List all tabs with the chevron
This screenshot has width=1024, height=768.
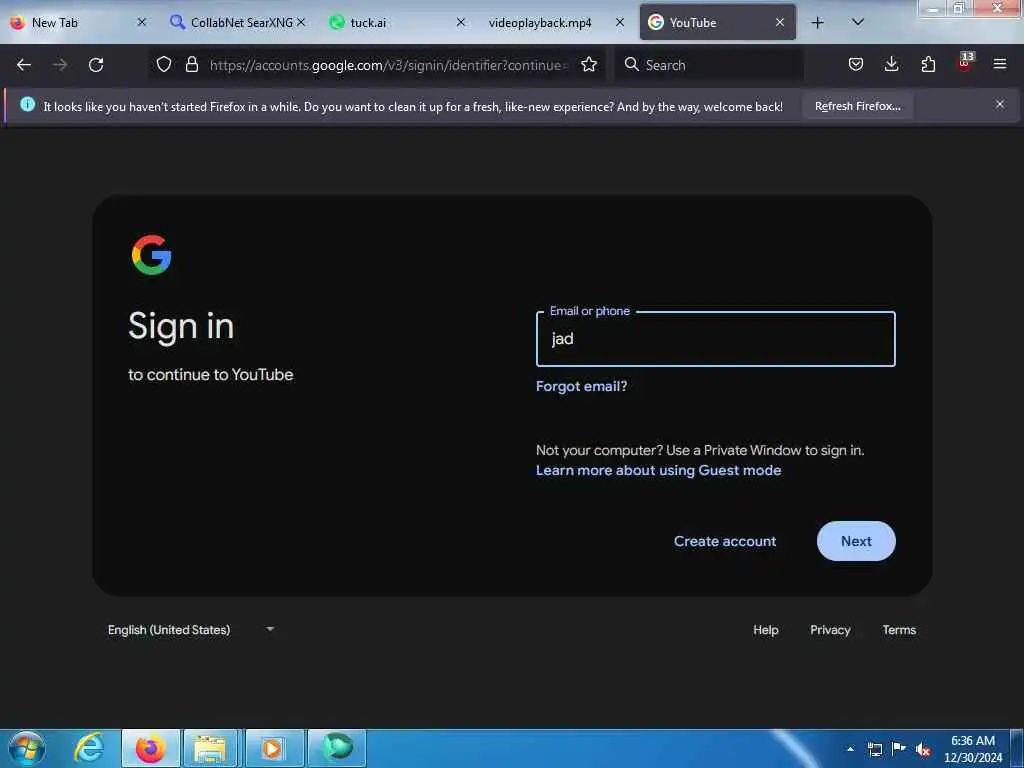tap(858, 22)
